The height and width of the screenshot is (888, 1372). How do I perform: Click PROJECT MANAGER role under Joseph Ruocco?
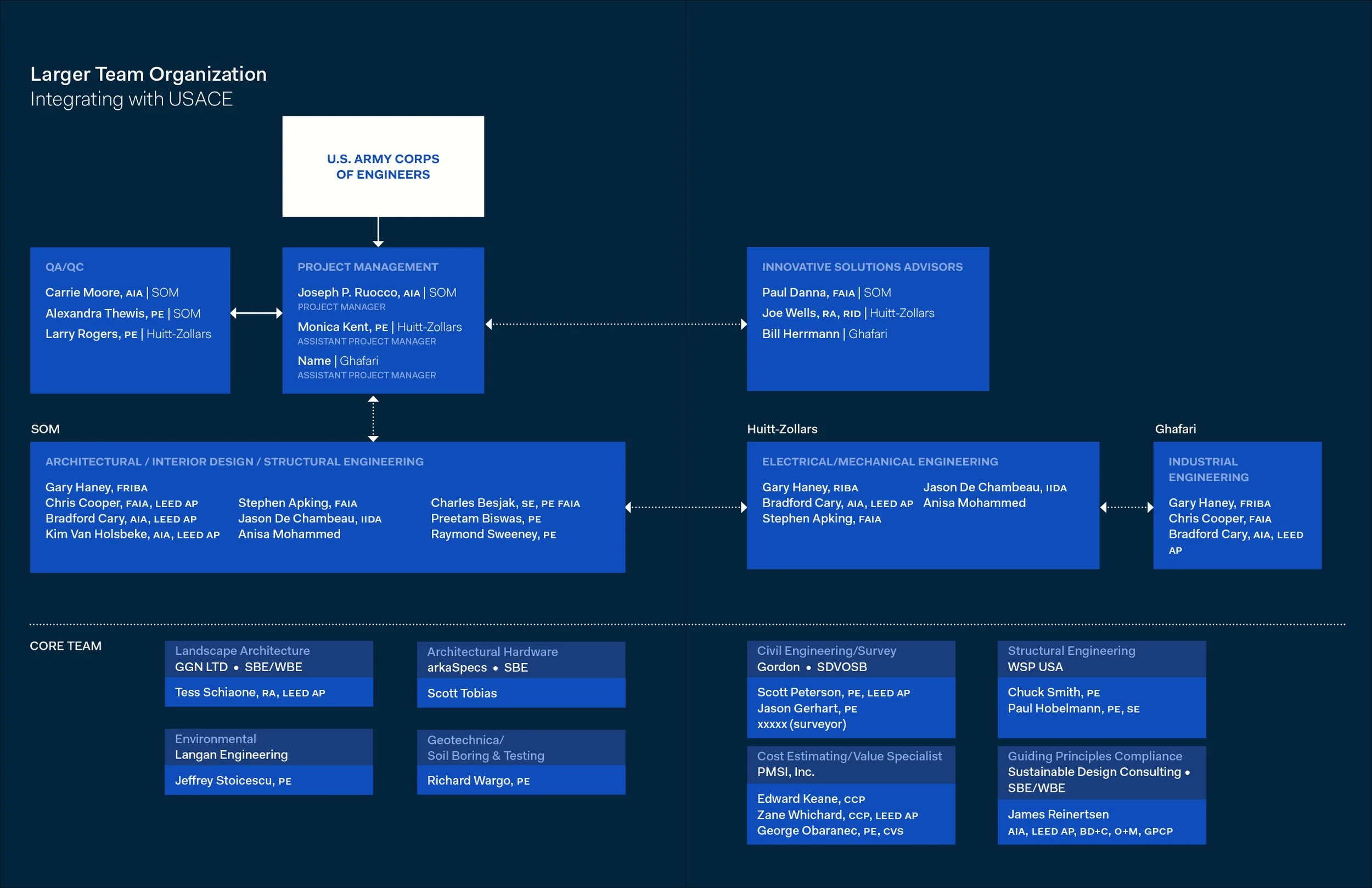coord(341,307)
